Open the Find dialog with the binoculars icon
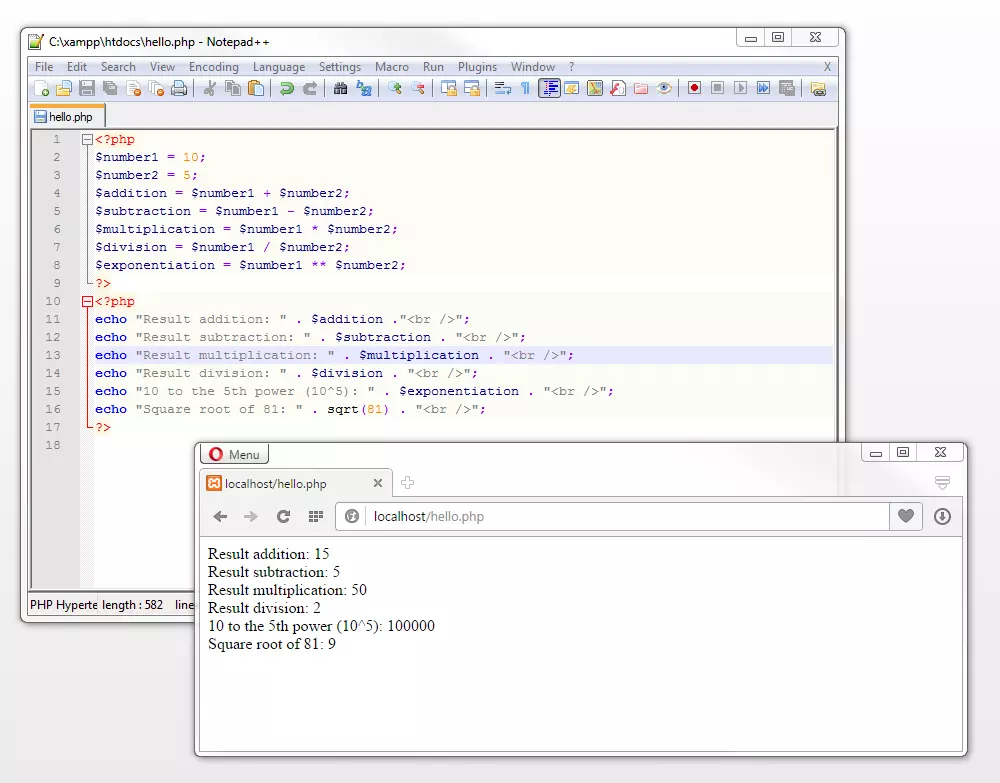This screenshot has width=1000, height=783. click(x=342, y=88)
